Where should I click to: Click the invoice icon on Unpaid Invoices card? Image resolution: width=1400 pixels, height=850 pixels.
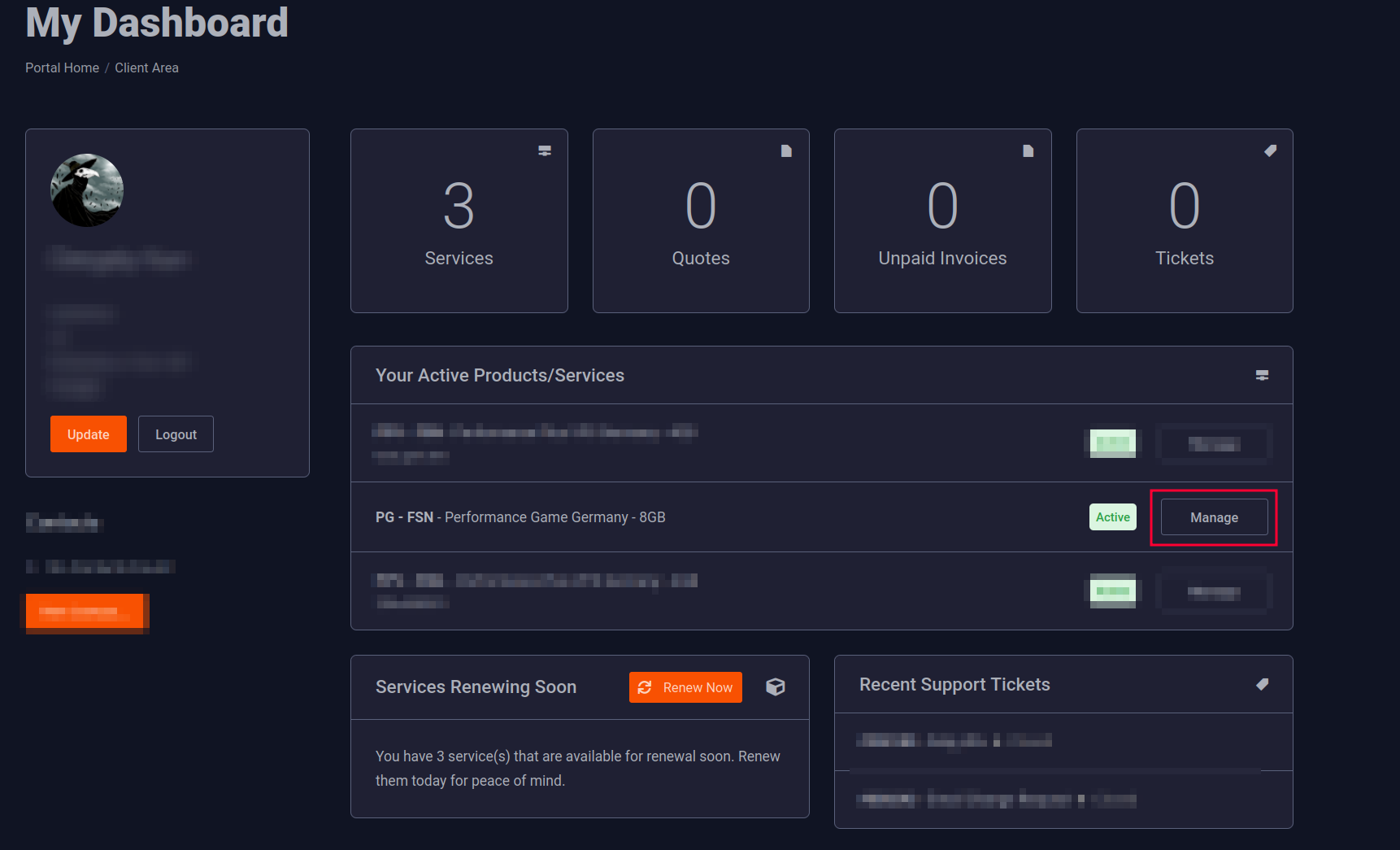(1028, 150)
